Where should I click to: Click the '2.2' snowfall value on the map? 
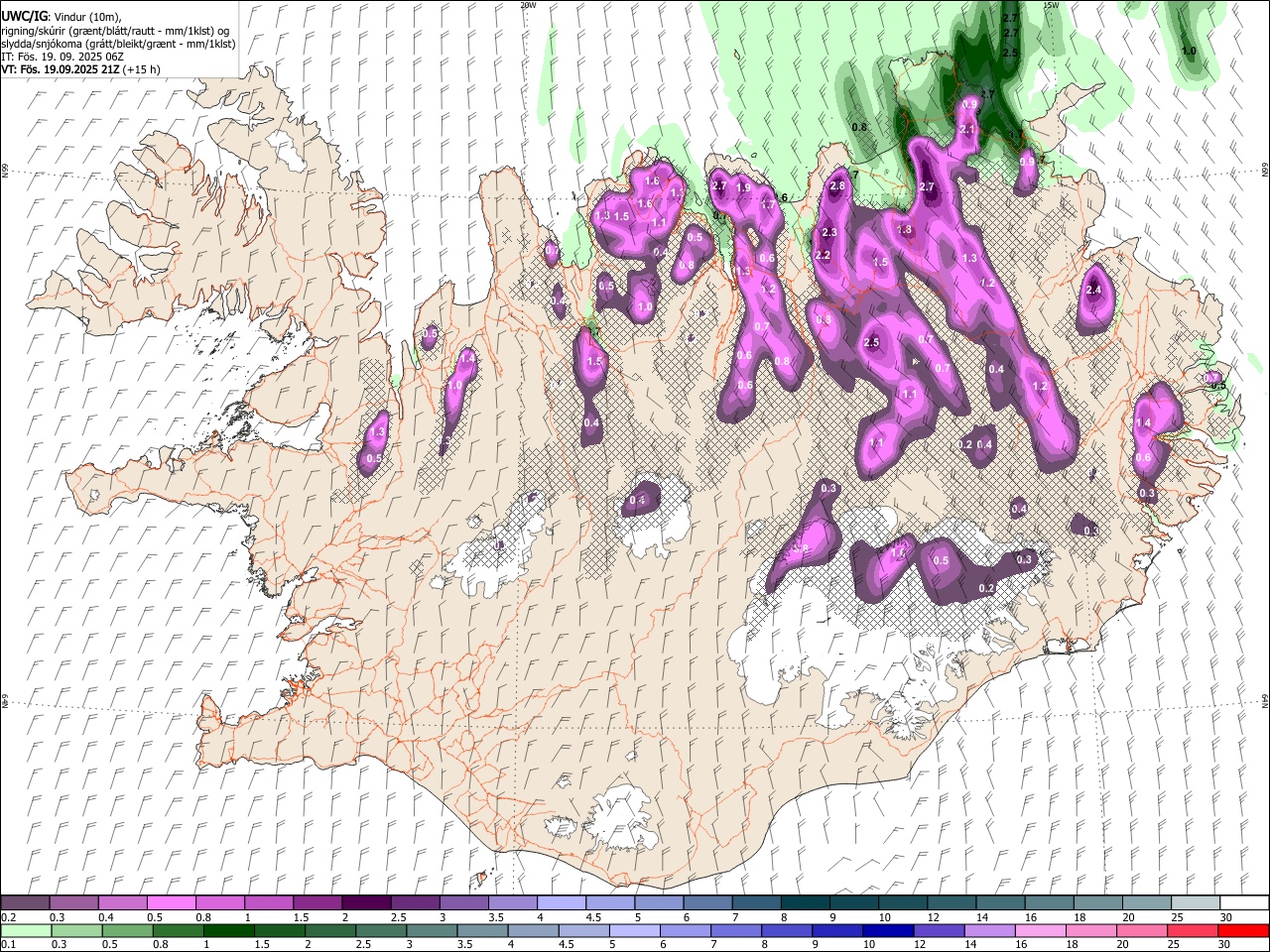[x=822, y=256]
